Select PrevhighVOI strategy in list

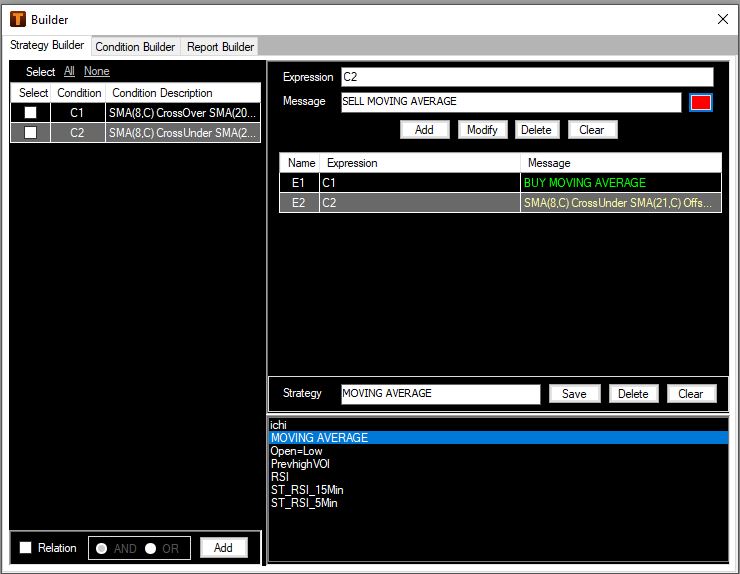tap(498, 464)
